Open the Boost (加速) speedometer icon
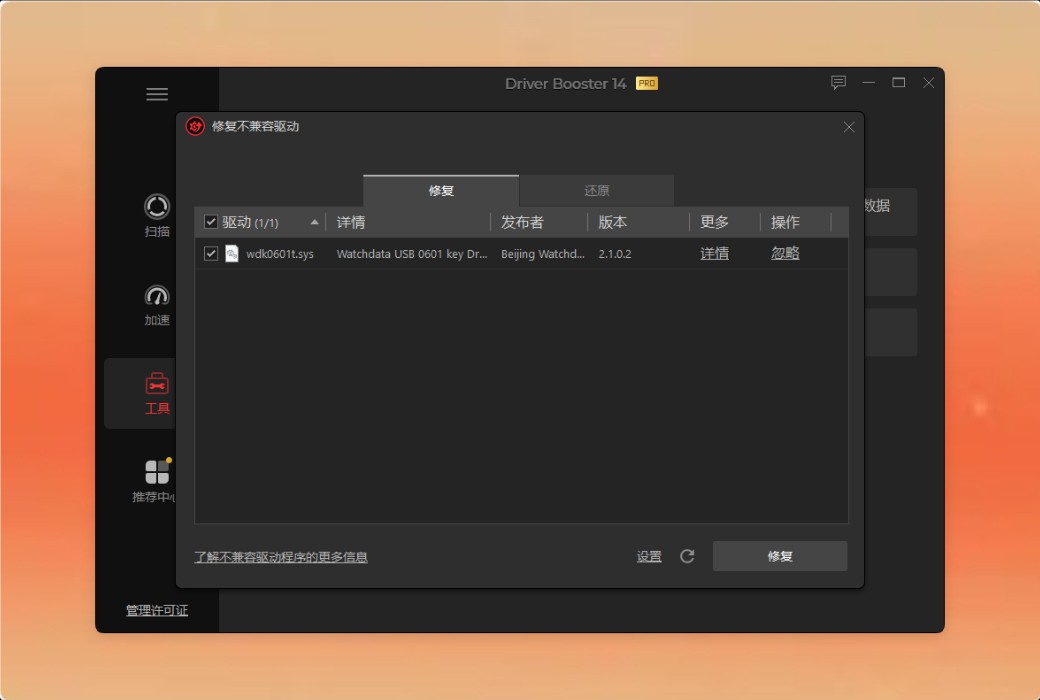This screenshot has width=1040, height=700. [x=157, y=296]
